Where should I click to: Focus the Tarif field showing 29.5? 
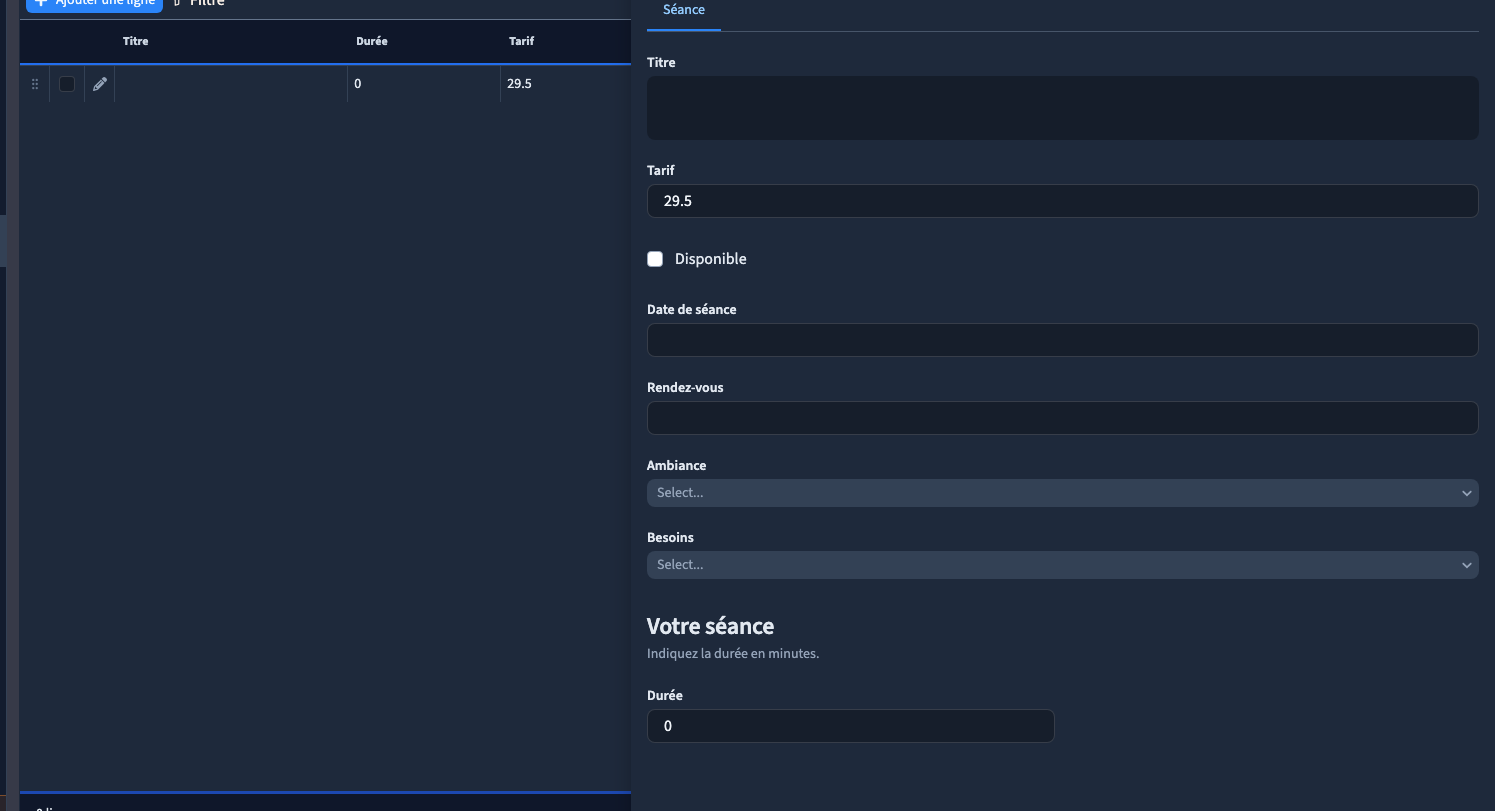click(1062, 201)
